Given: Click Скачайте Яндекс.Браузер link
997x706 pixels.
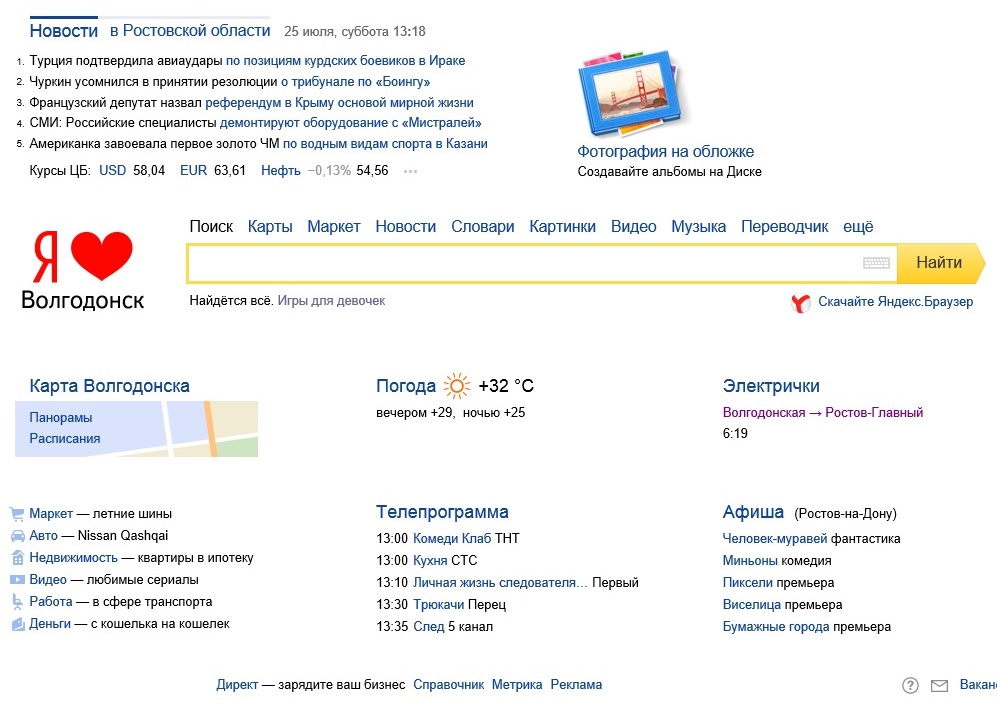Looking at the screenshot, I should tap(895, 301).
